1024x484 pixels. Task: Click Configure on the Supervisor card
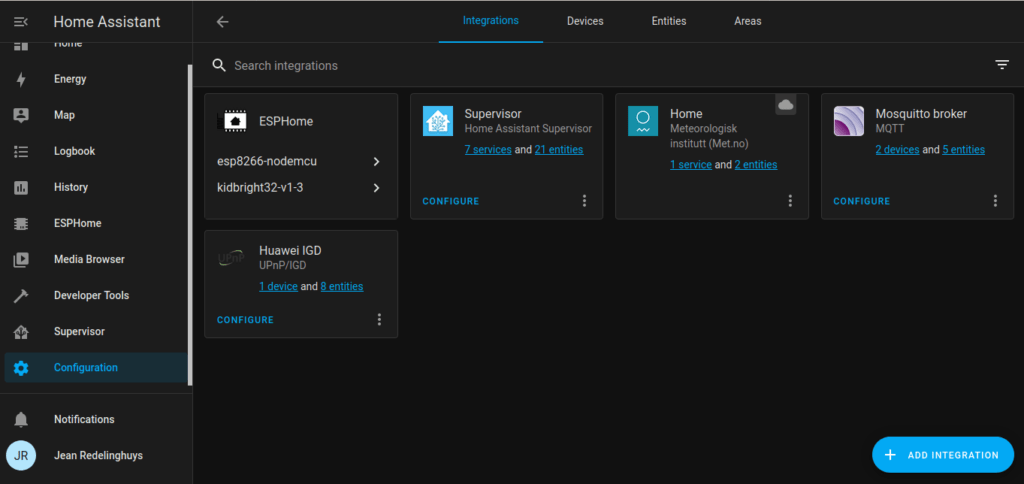click(451, 201)
